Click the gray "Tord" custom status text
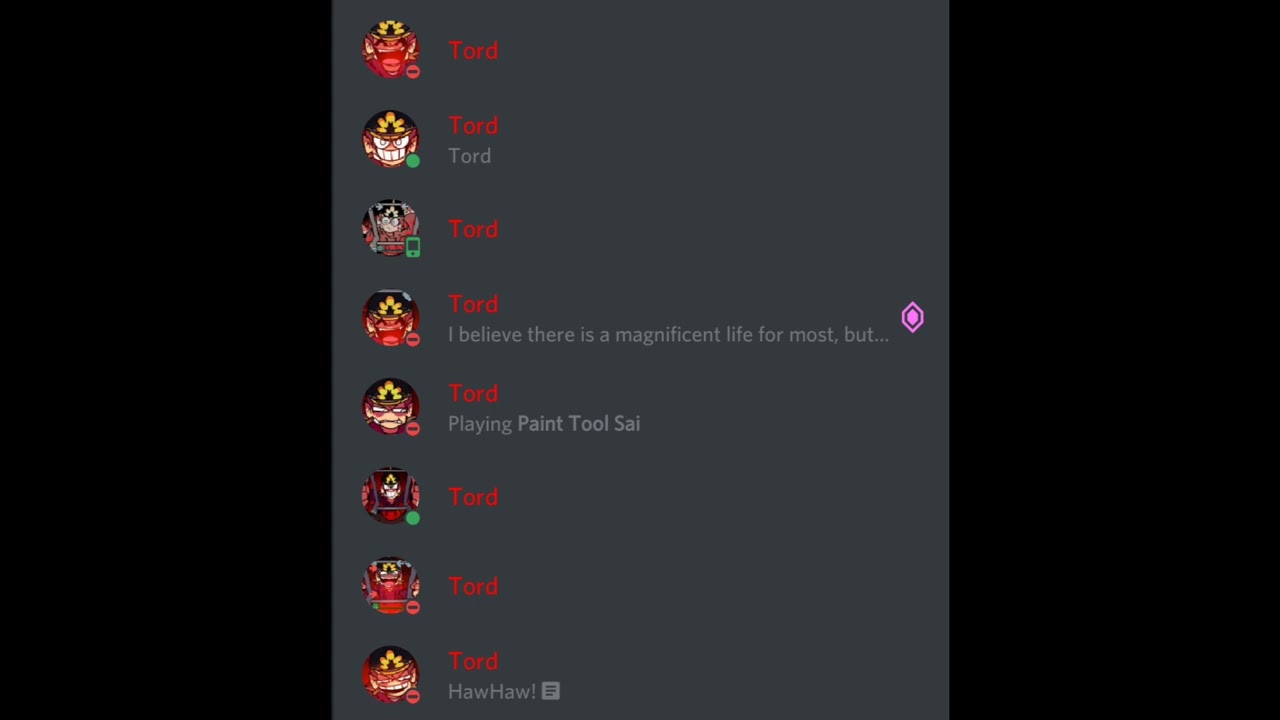The height and width of the screenshot is (720, 1280). 469,156
